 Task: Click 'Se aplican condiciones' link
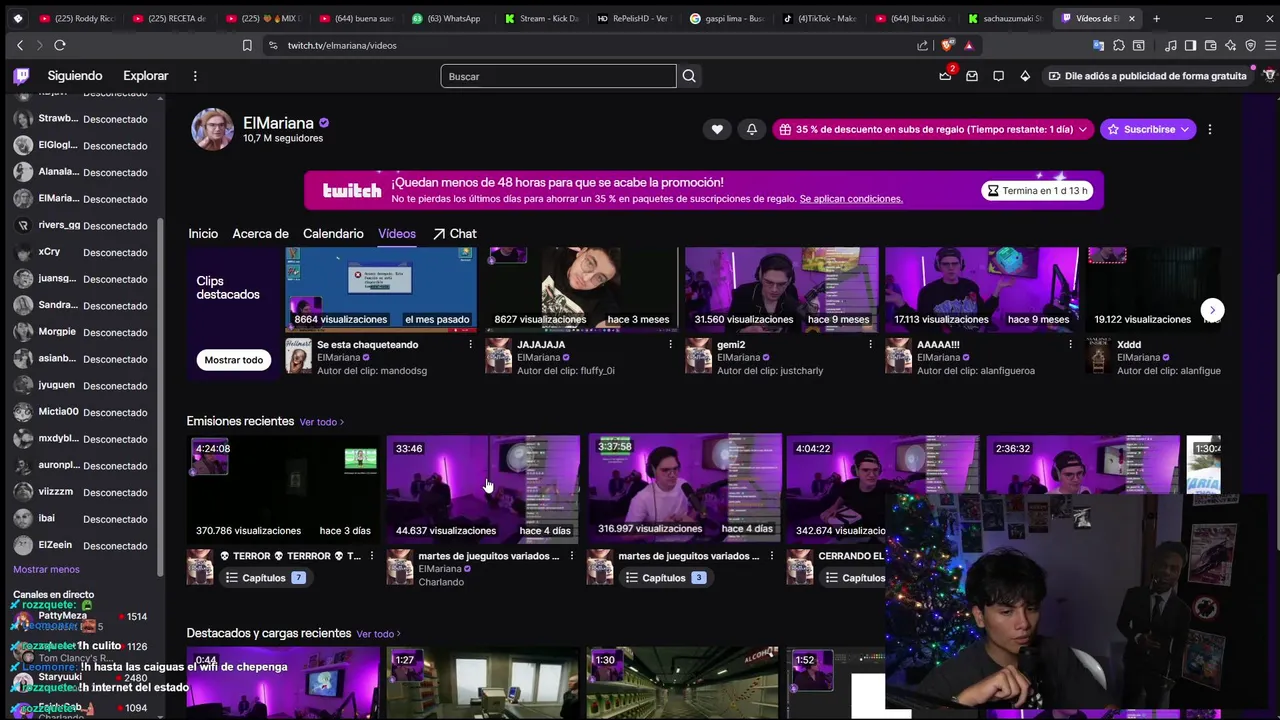(851, 199)
